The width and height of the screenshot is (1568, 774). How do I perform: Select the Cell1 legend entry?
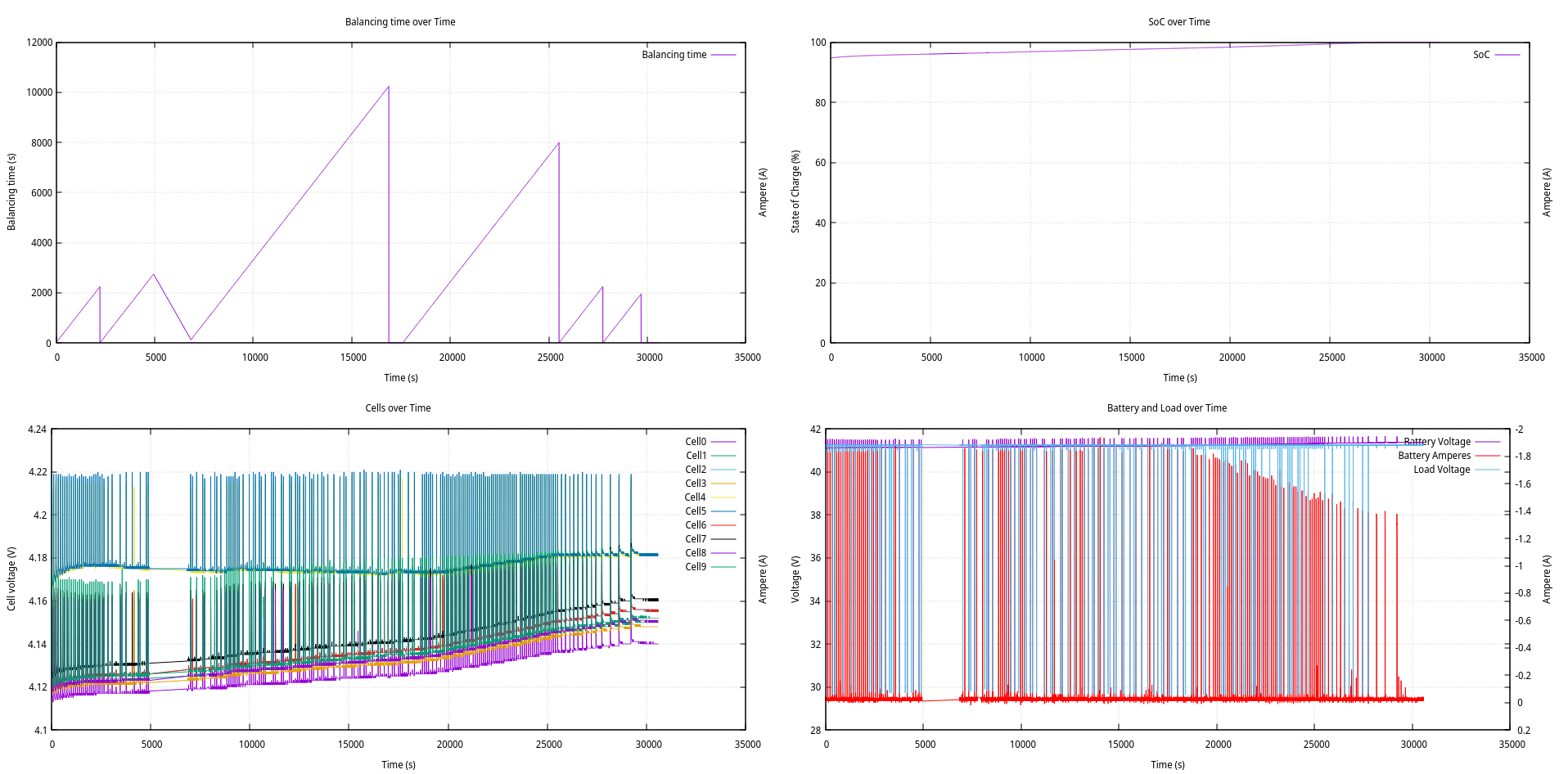696,456
